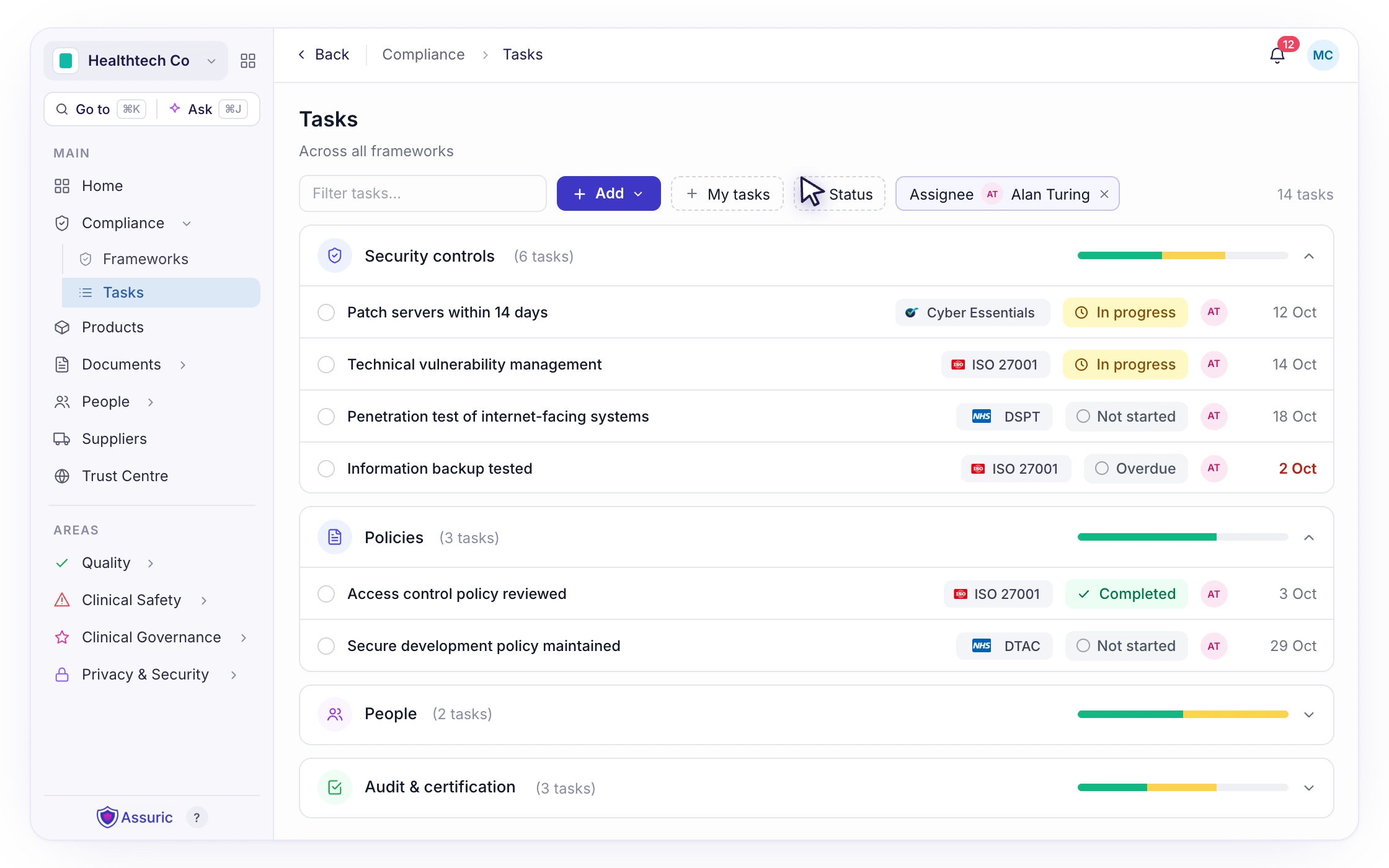Open the notifications bell

click(1277, 55)
